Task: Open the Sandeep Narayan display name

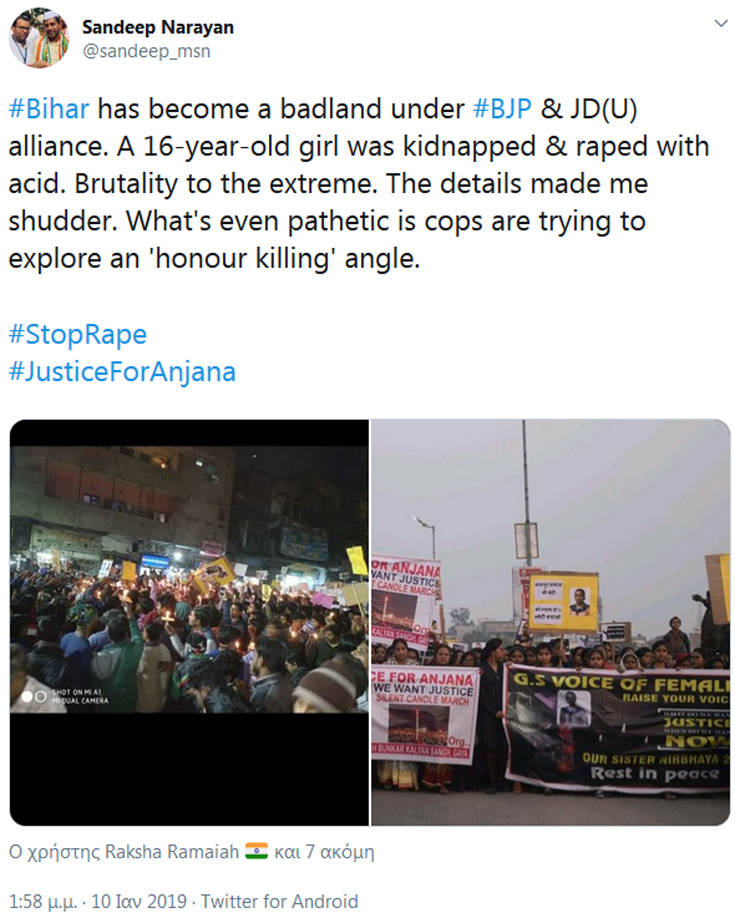Action: pyautogui.click(x=158, y=27)
